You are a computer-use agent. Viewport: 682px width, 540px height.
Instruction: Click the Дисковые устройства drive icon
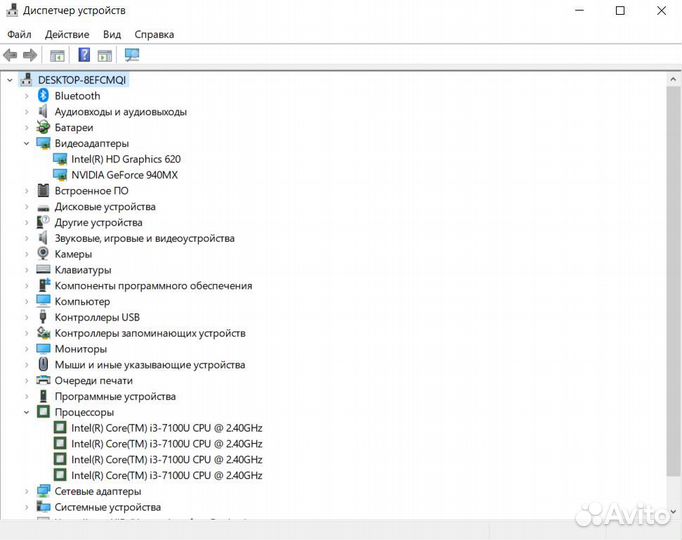pyautogui.click(x=43, y=207)
